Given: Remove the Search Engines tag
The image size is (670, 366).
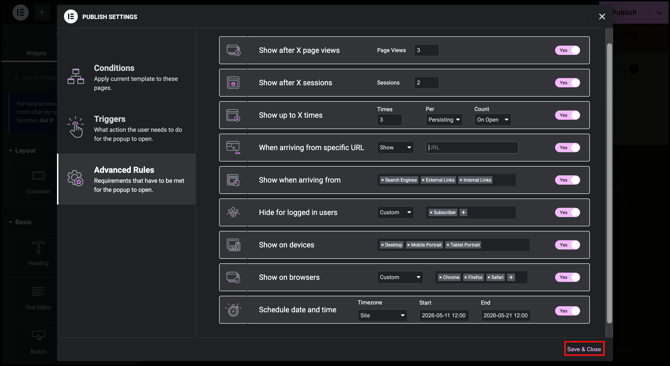Looking at the screenshot, I should pyautogui.click(x=382, y=180).
